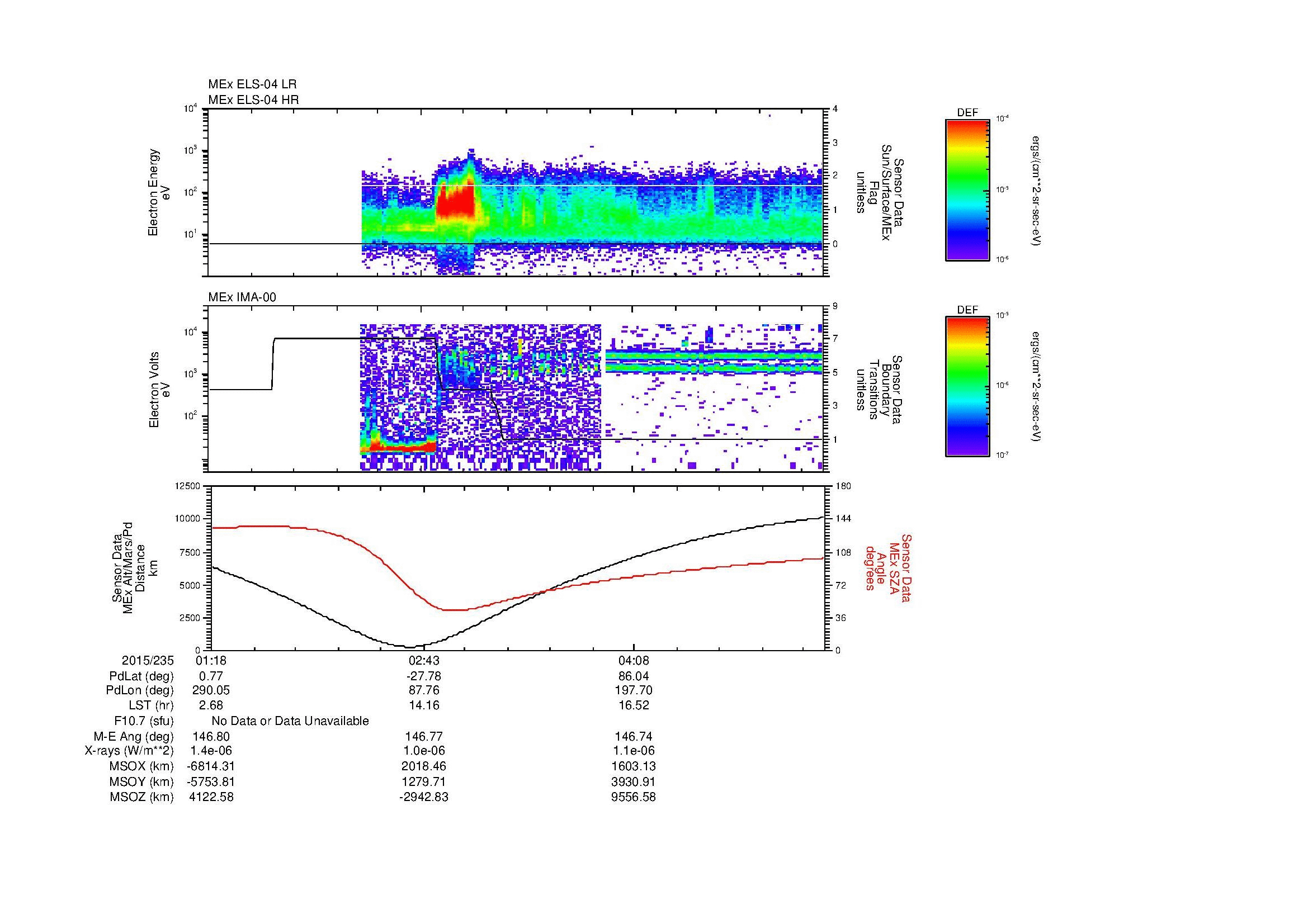
Task: Click the 'LST (hr)' row label
Action: (151, 705)
